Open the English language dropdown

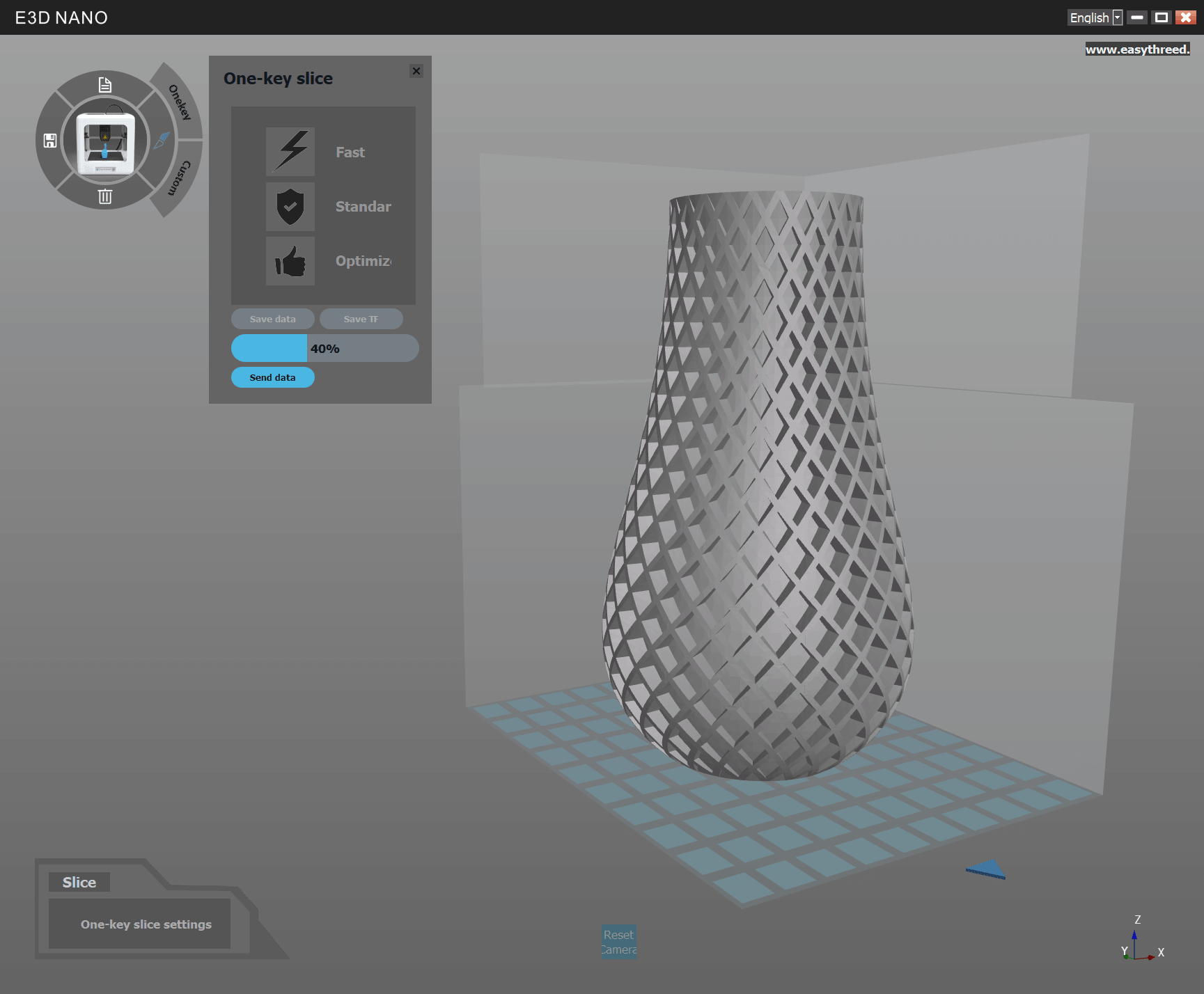(x=1095, y=17)
